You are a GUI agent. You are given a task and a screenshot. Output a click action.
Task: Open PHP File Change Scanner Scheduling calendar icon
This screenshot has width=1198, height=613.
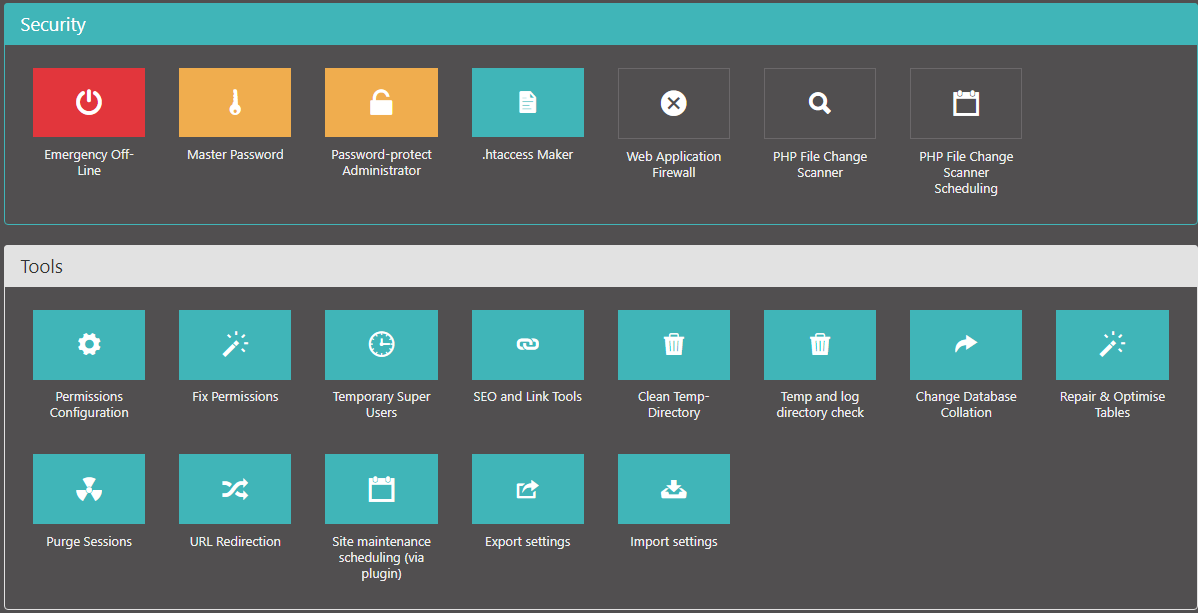click(x=966, y=103)
